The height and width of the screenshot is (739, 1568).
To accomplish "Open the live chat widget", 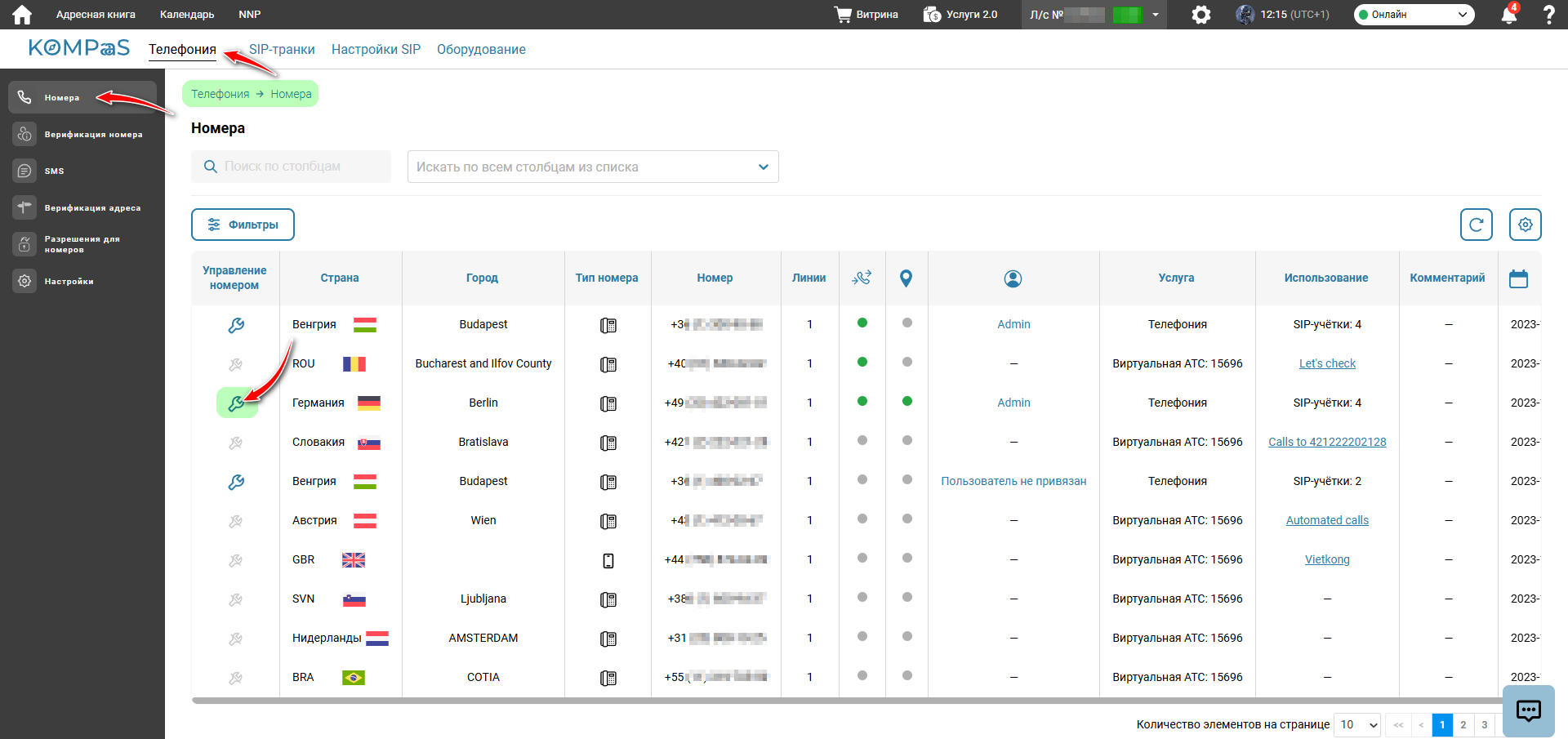I will click(1529, 711).
